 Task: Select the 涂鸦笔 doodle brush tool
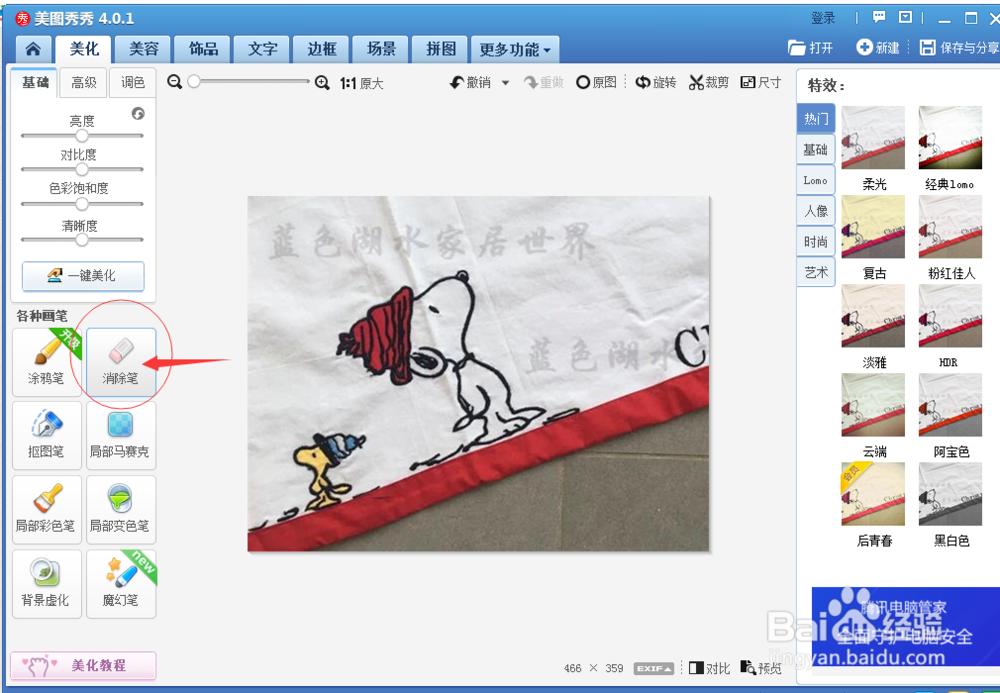click(47, 362)
